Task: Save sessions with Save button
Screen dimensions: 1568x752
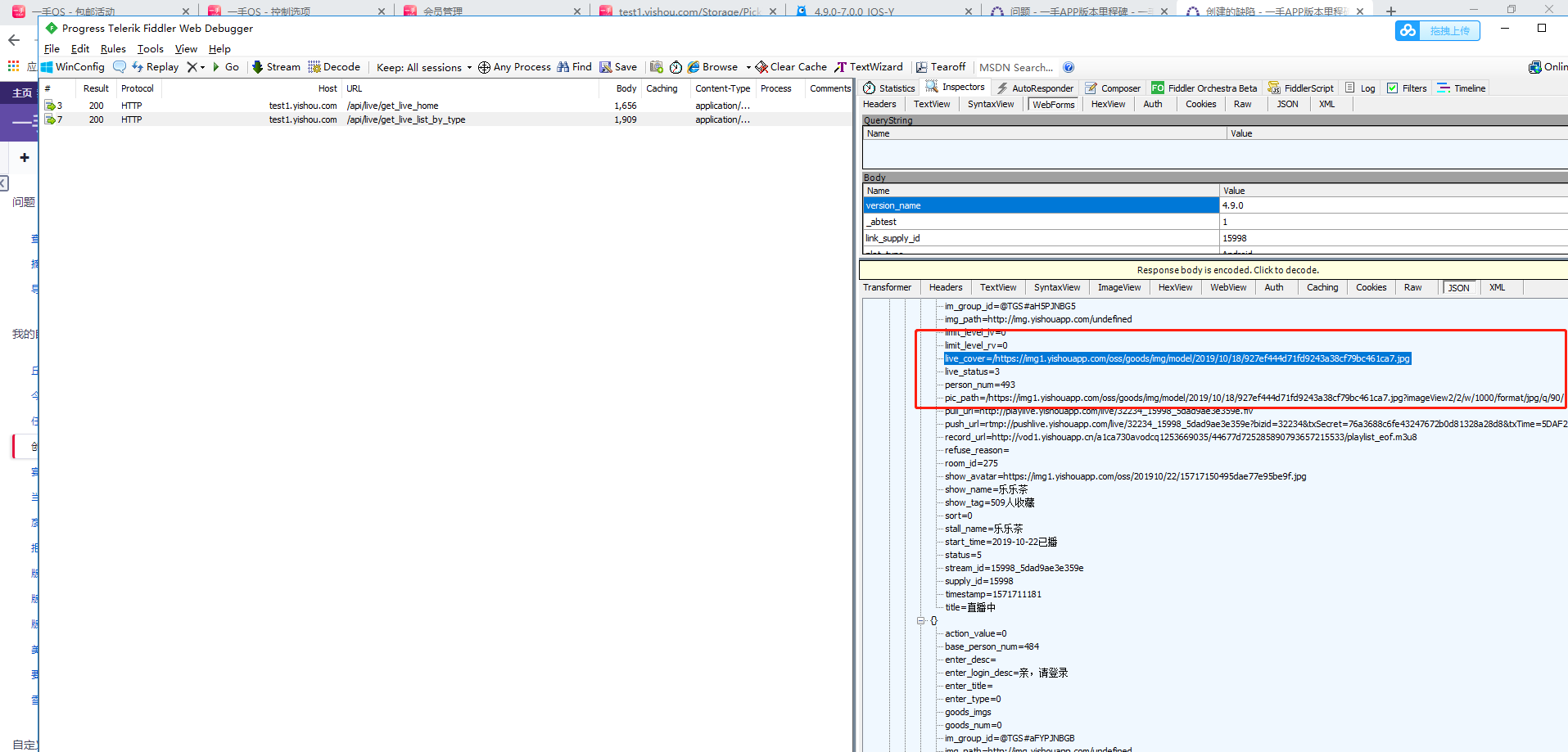Action: 618,67
